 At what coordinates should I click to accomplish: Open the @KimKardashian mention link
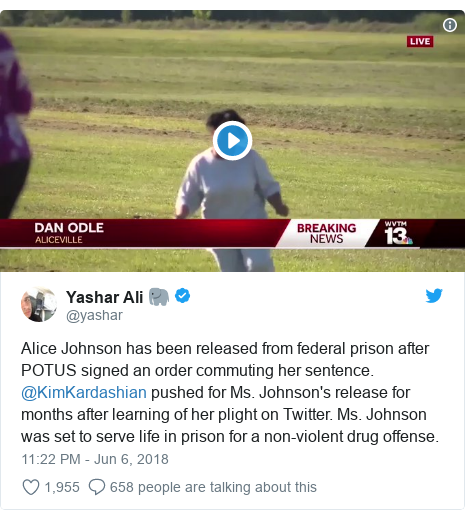pos(84,393)
